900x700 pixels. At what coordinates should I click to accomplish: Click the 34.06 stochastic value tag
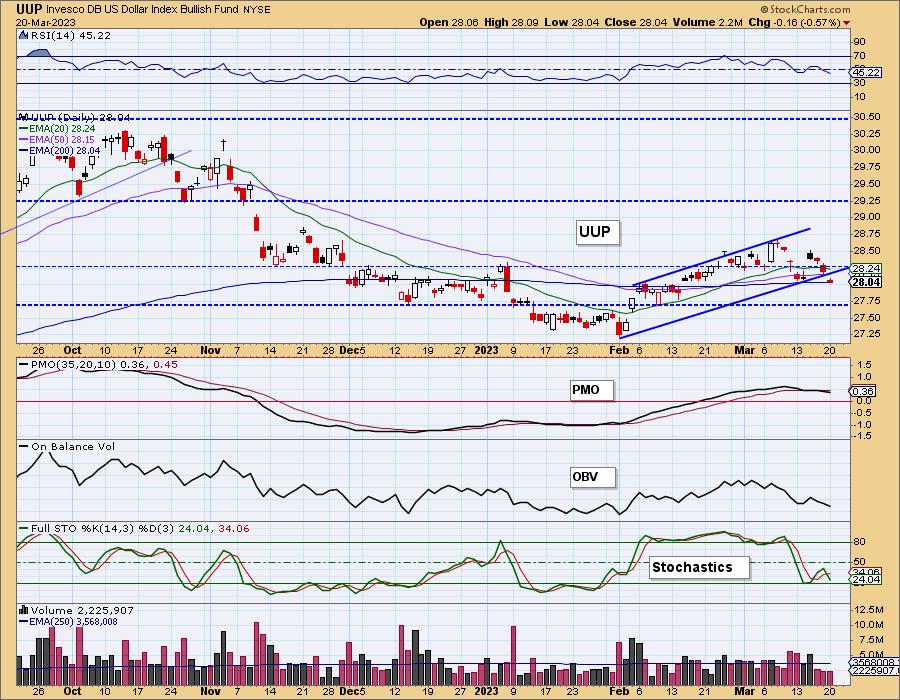coord(866,572)
